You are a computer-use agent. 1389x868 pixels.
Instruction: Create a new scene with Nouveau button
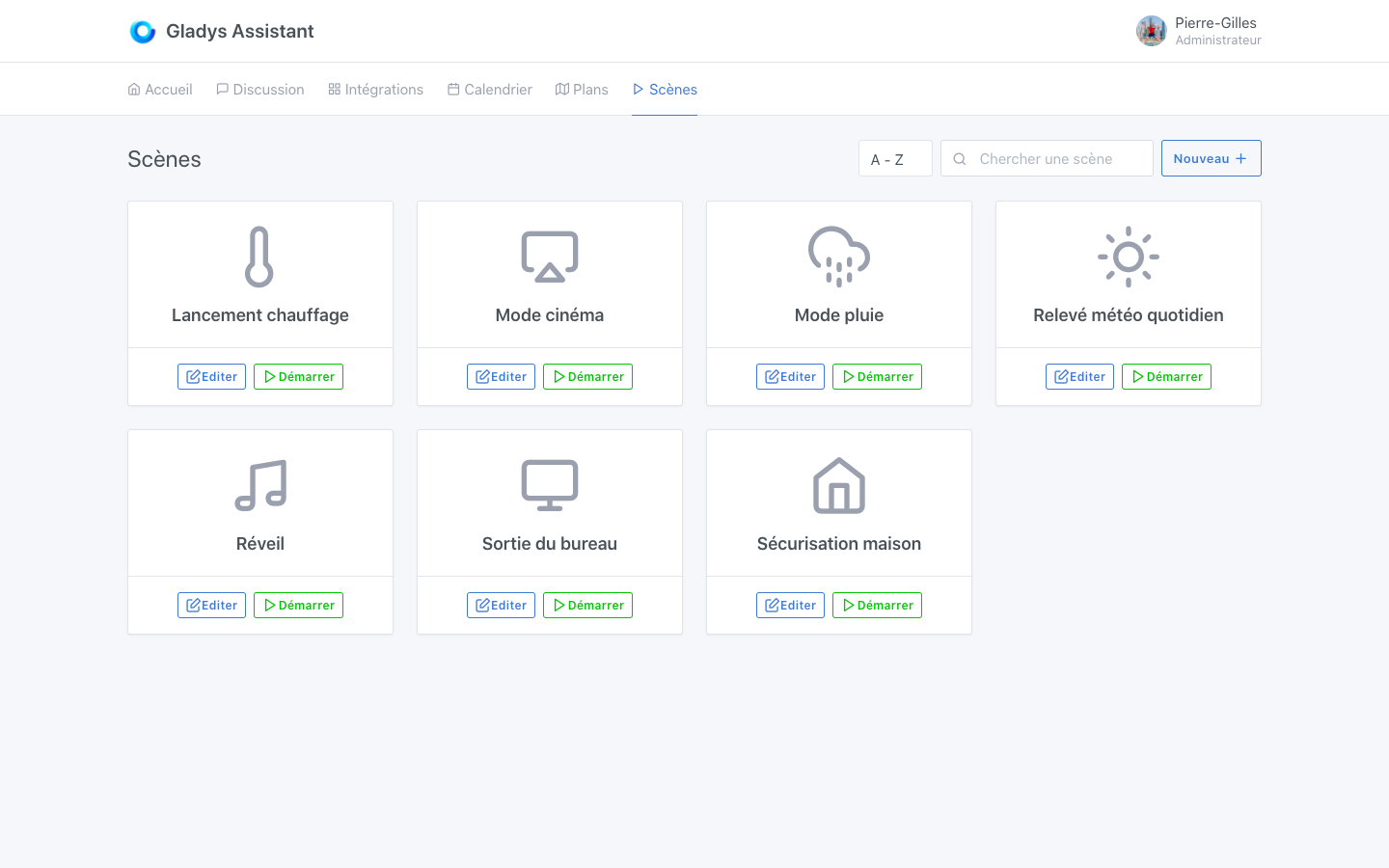point(1211,158)
